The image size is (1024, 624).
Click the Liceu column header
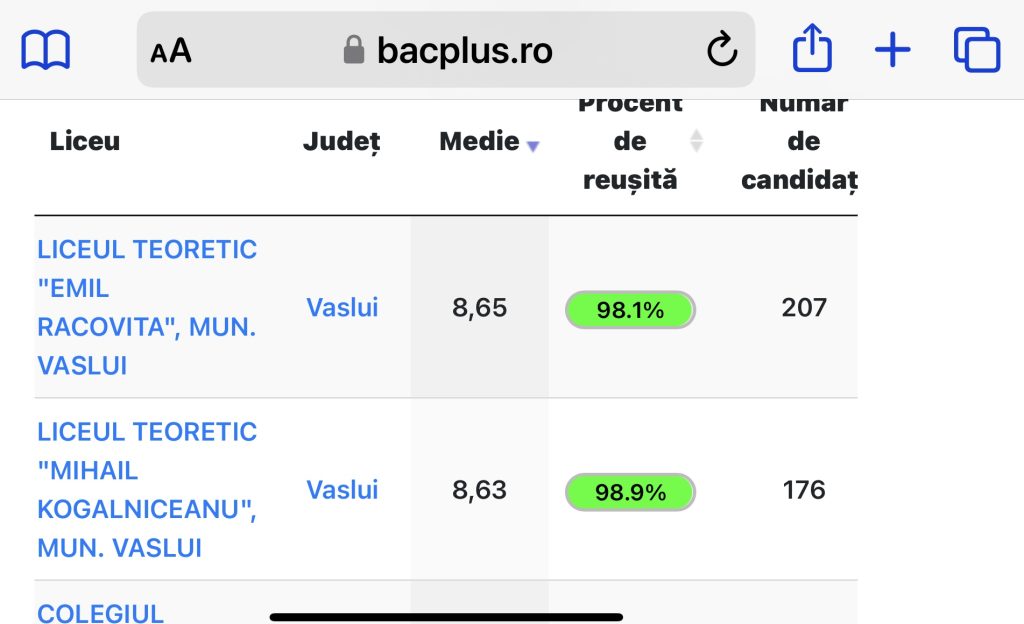85,141
